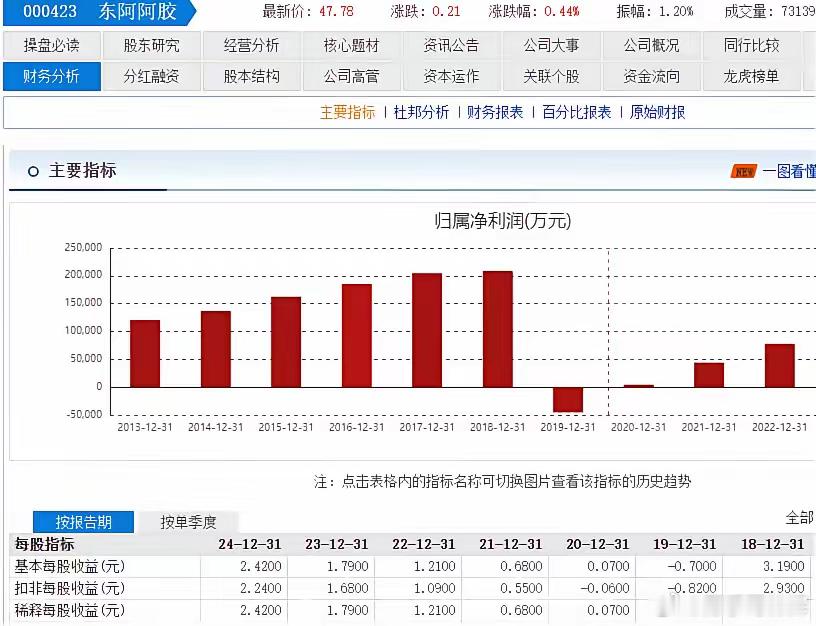Click the negative 2019-12-31 profit bar
The image size is (816, 626).
click(568, 400)
